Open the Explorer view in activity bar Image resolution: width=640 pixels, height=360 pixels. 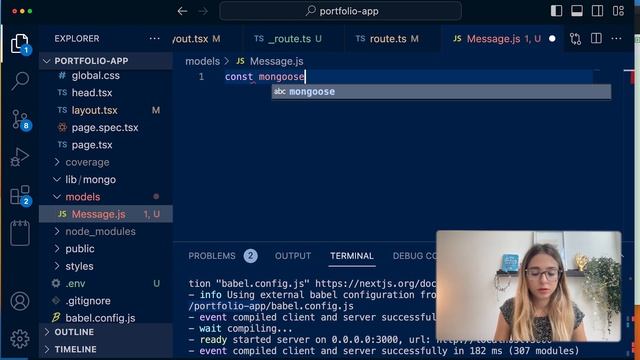[x=19, y=44]
